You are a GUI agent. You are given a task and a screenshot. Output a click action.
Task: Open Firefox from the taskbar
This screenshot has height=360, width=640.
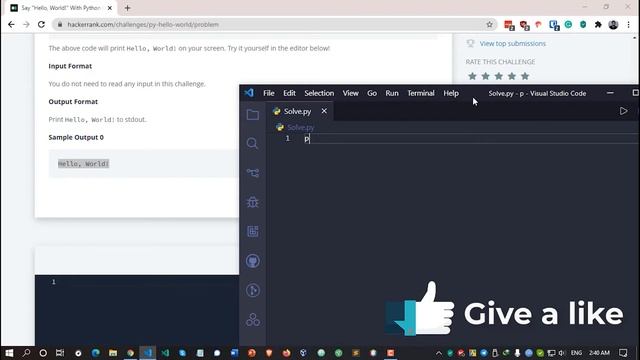(287, 353)
